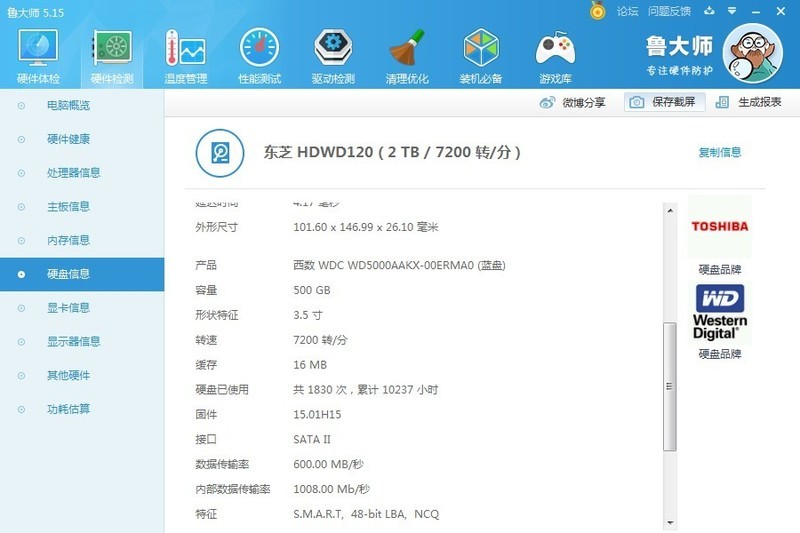Click the 101.60 x 146.99 x 26.10 毫米 dimension value
This screenshot has width=800, height=533.
(365, 227)
